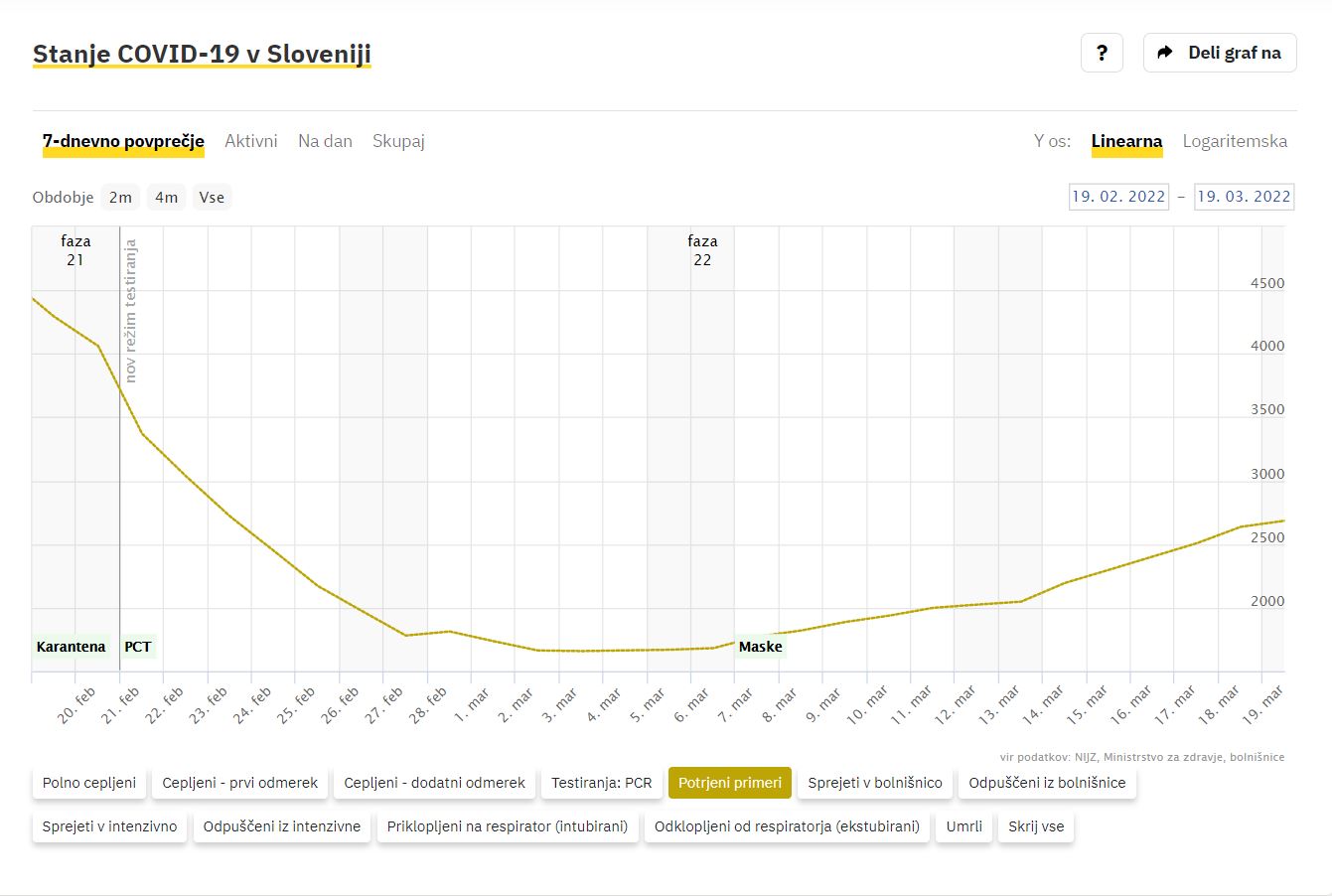Viewport: 1332px width, 896px height.
Task: Switch to the Aktivni tab
Action: [251, 141]
